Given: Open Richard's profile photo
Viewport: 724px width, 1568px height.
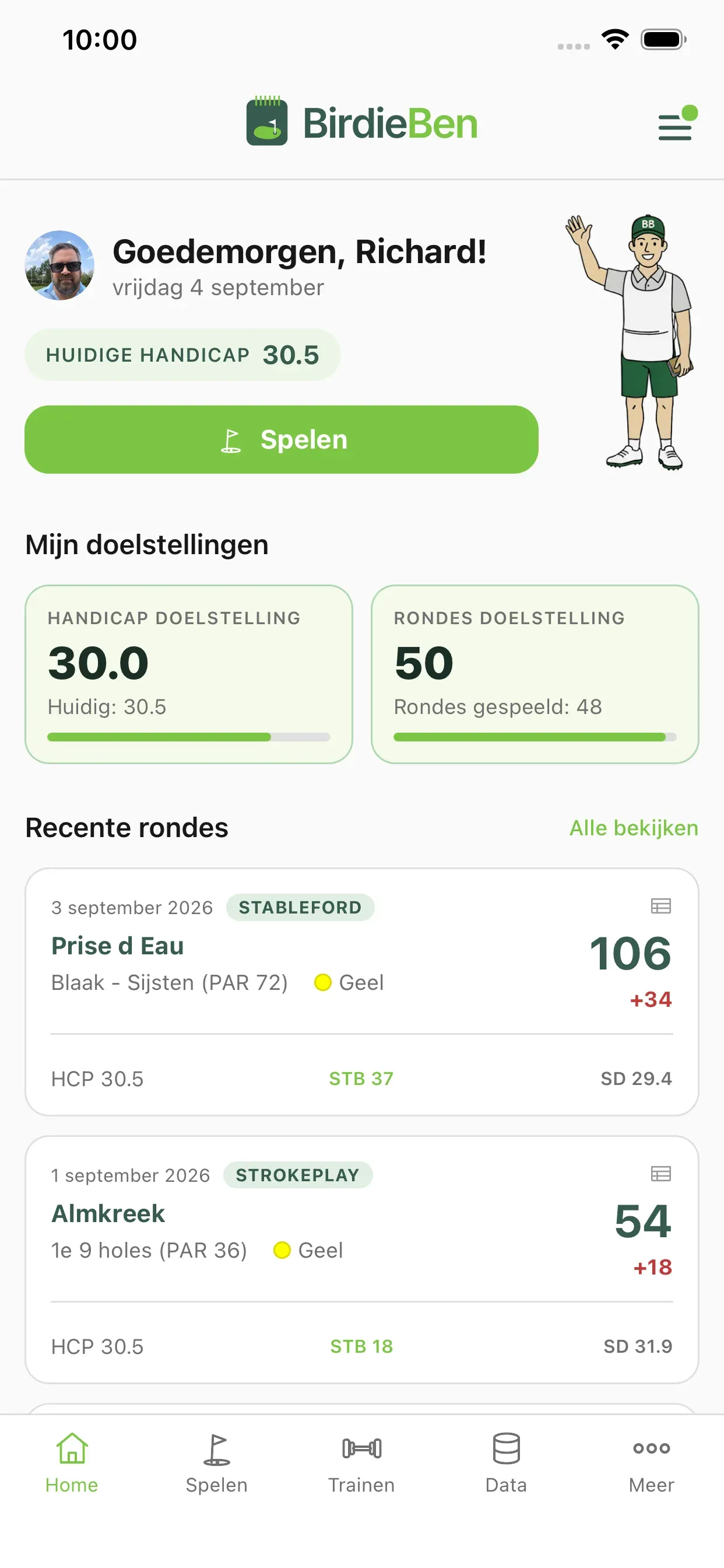Looking at the screenshot, I should click(59, 265).
